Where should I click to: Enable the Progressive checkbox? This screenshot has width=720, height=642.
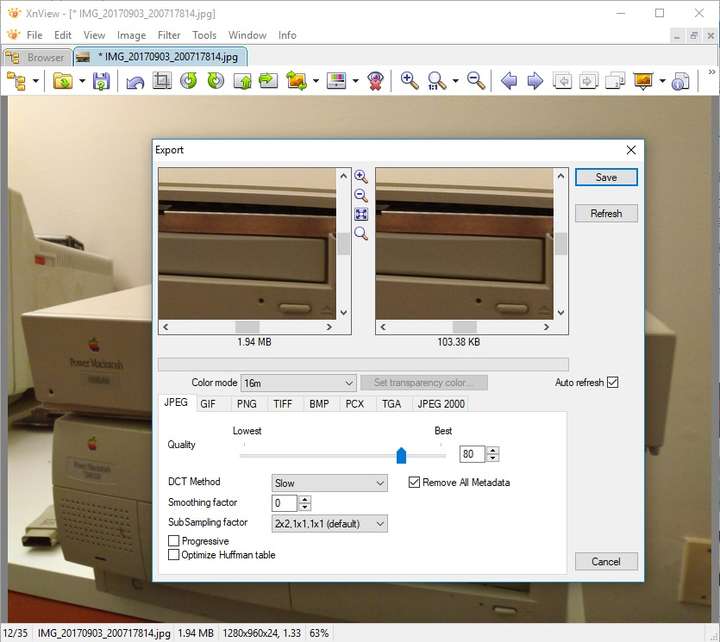(x=174, y=541)
